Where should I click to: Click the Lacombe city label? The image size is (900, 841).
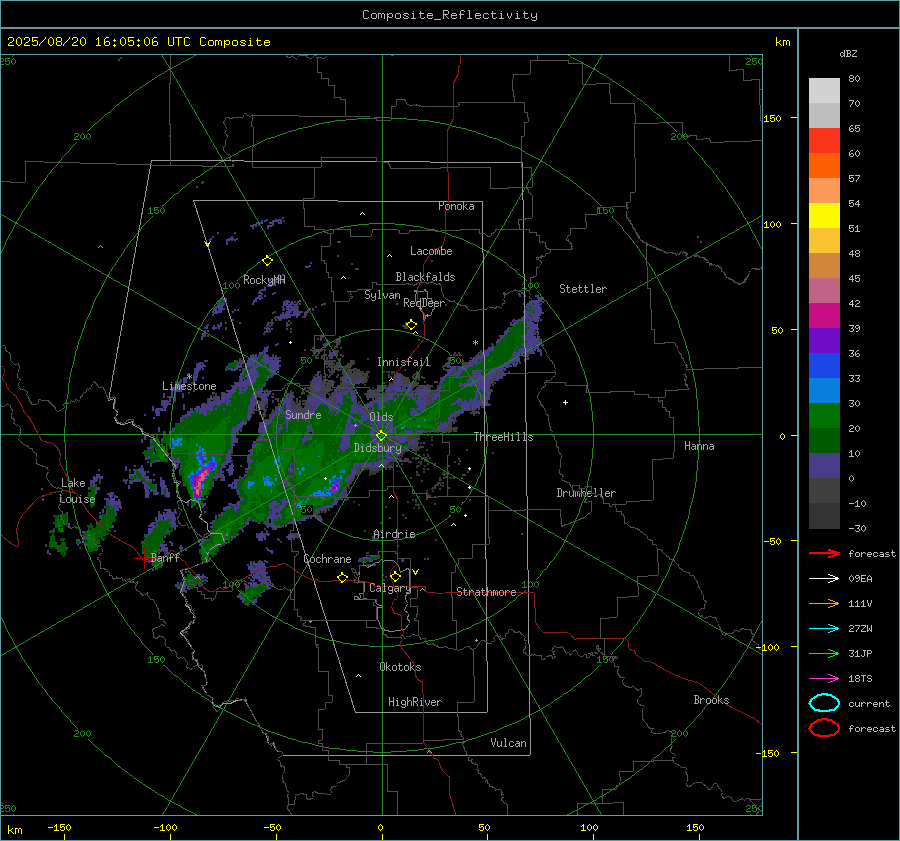pos(431,251)
